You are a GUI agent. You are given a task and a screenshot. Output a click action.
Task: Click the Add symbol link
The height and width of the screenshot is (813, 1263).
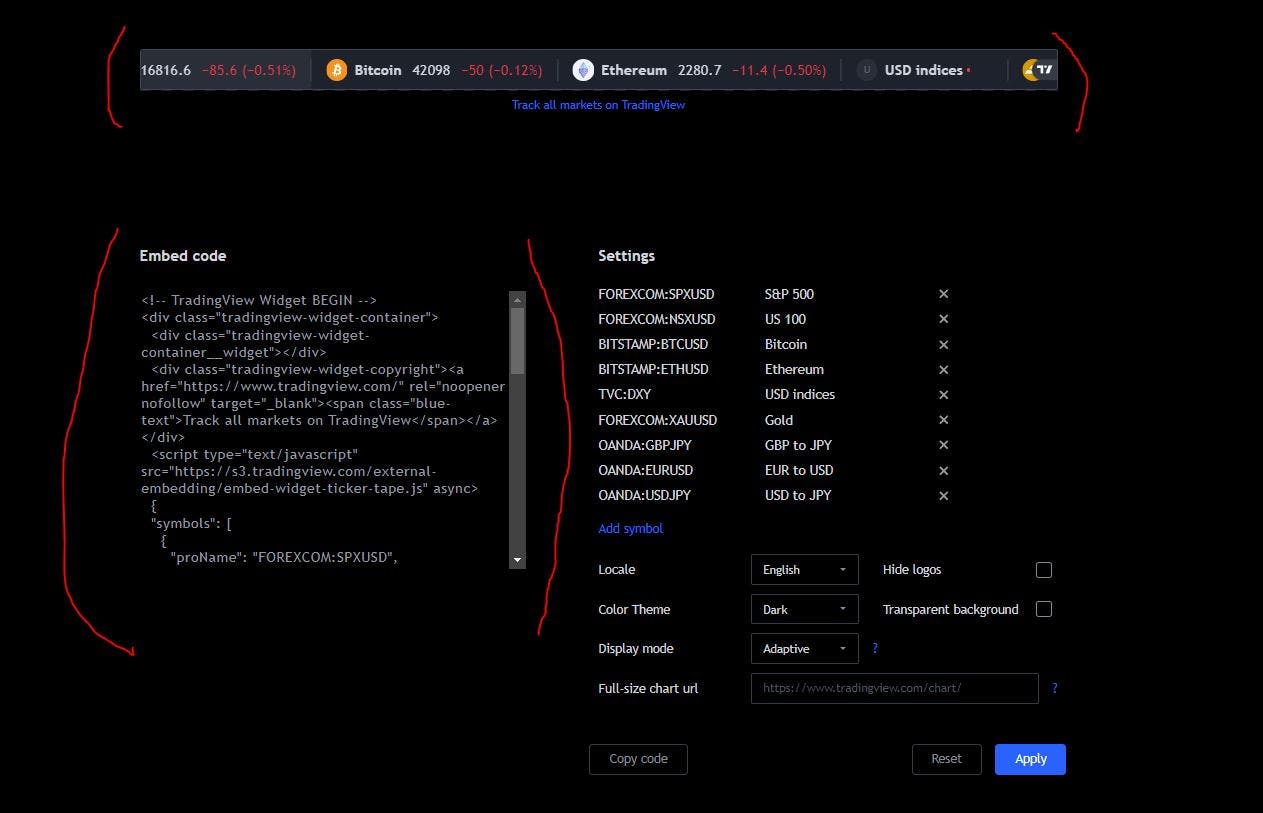tap(630, 528)
